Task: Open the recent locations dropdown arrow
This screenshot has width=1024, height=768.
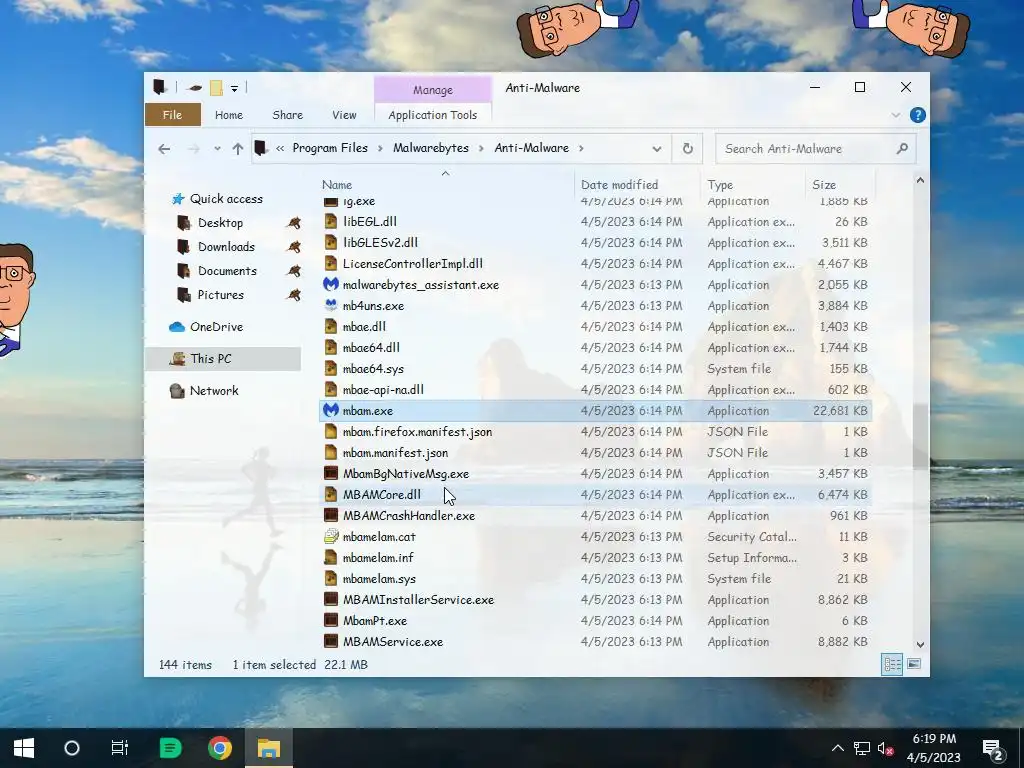Action: [217, 149]
